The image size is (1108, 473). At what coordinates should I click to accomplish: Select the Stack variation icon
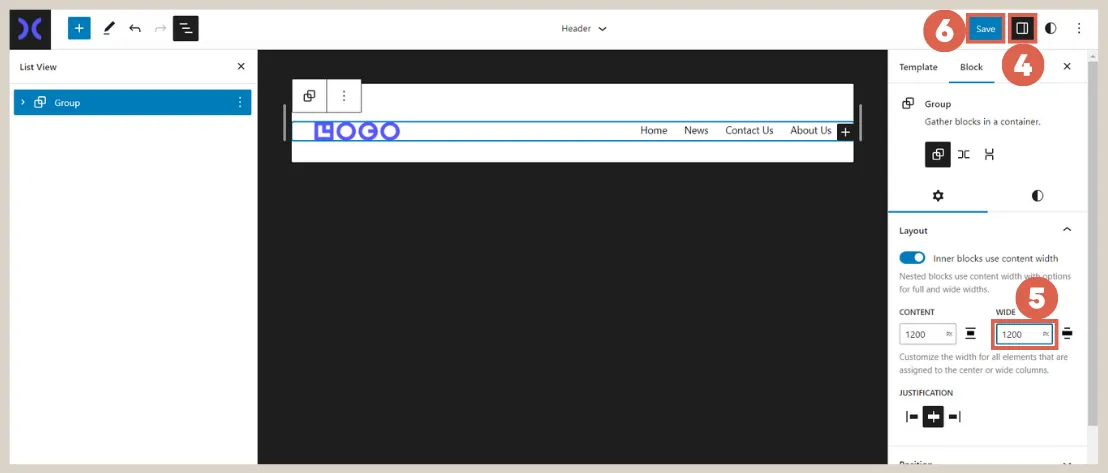989,155
